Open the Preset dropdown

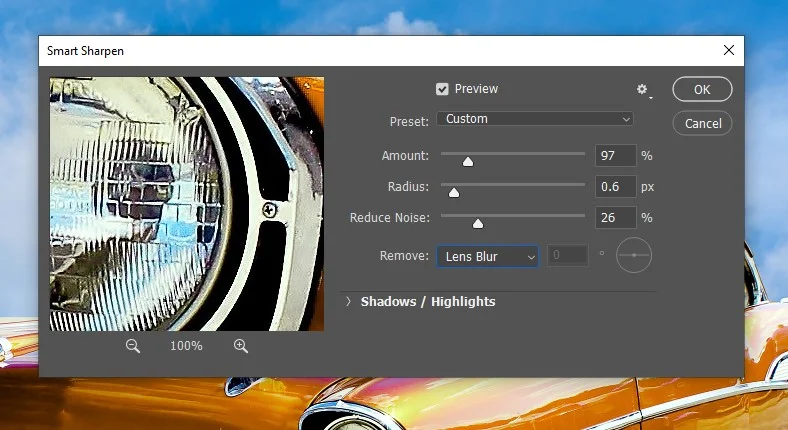click(x=535, y=119)
